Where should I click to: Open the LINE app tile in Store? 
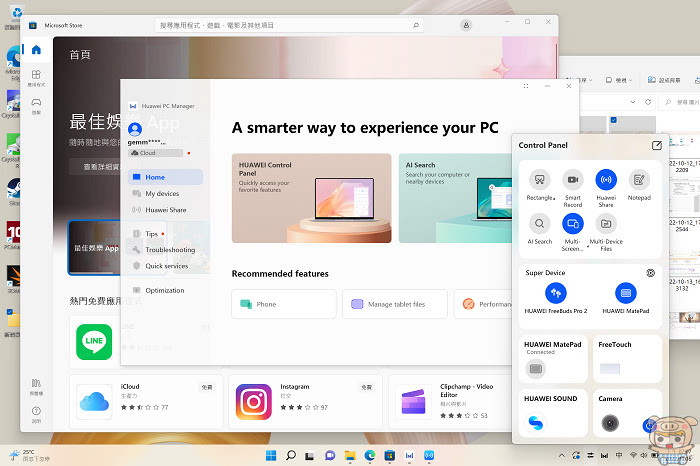pos(94,341)
